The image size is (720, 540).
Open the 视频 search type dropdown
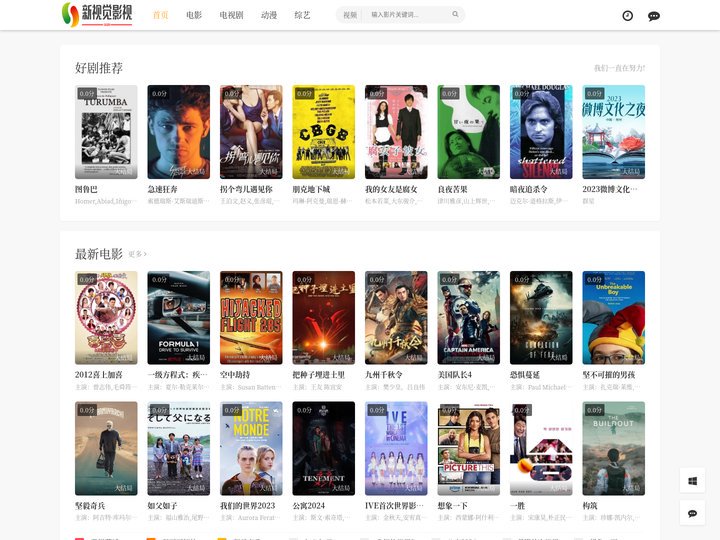[350, 15]
